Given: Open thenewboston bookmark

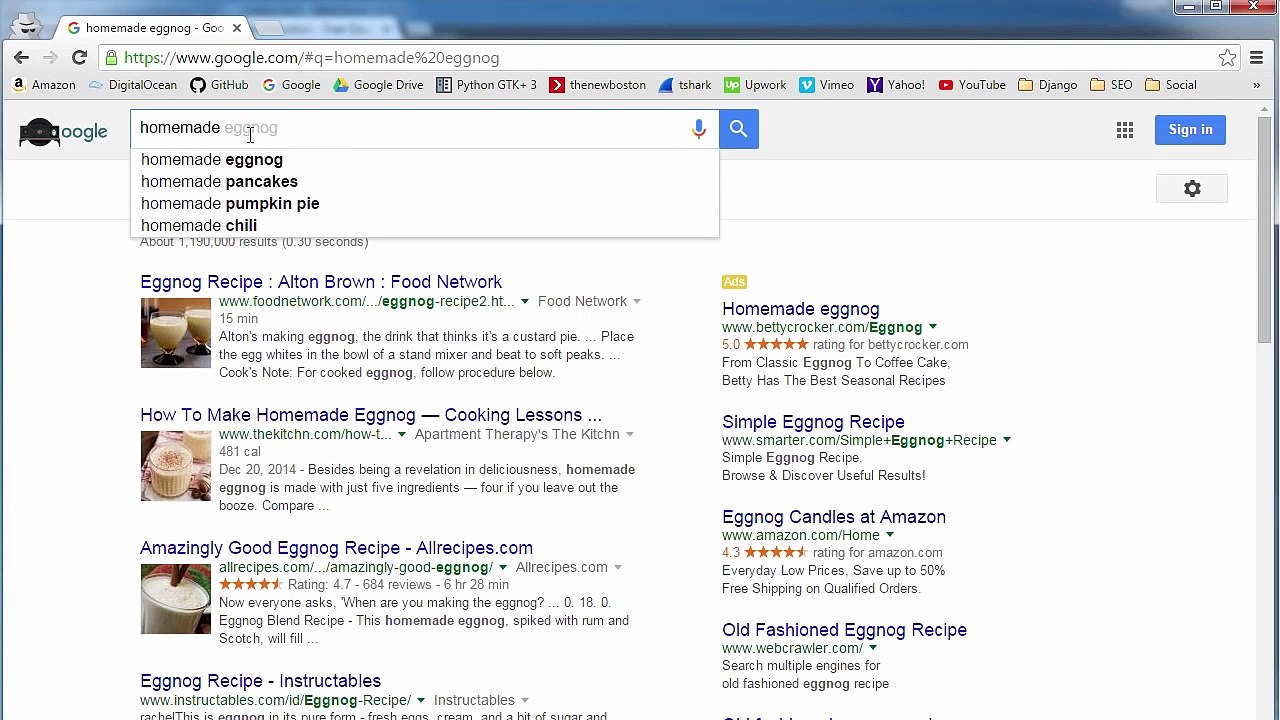Looking at the screenshot, I should (598, 85).
